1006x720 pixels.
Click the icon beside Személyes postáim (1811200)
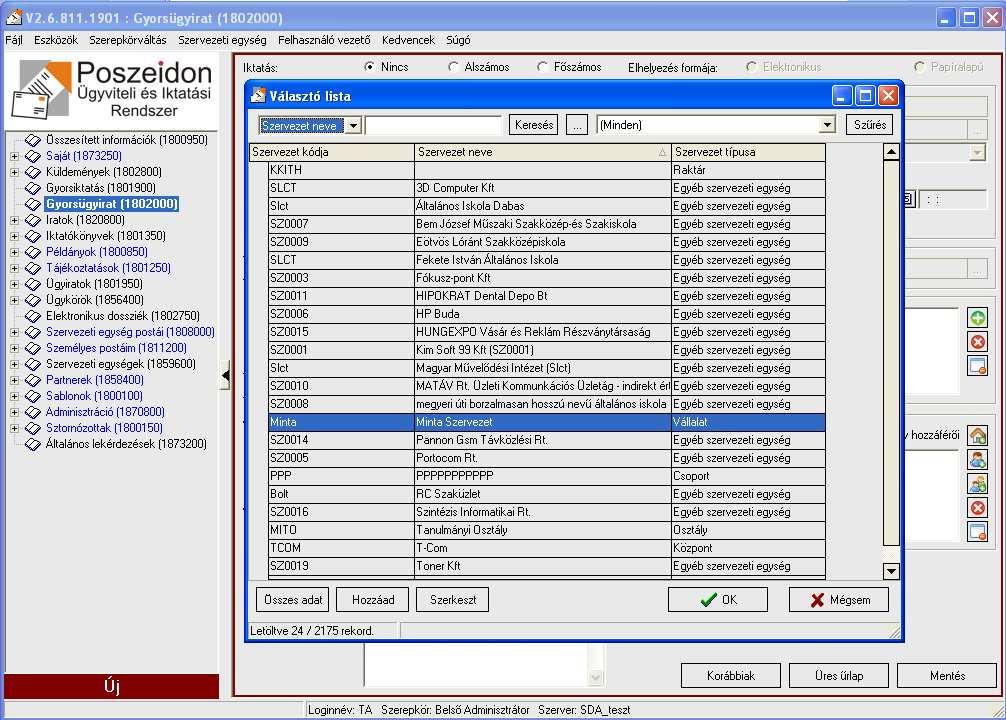point(33,348)
